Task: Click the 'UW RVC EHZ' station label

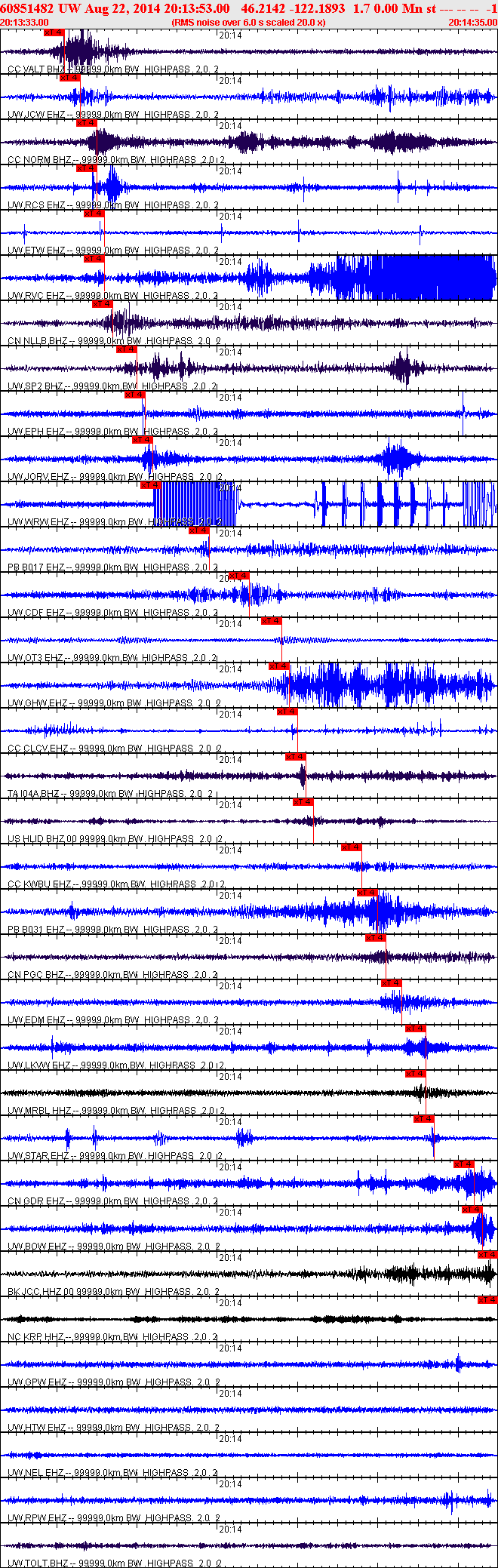Action: coord(36,296)
